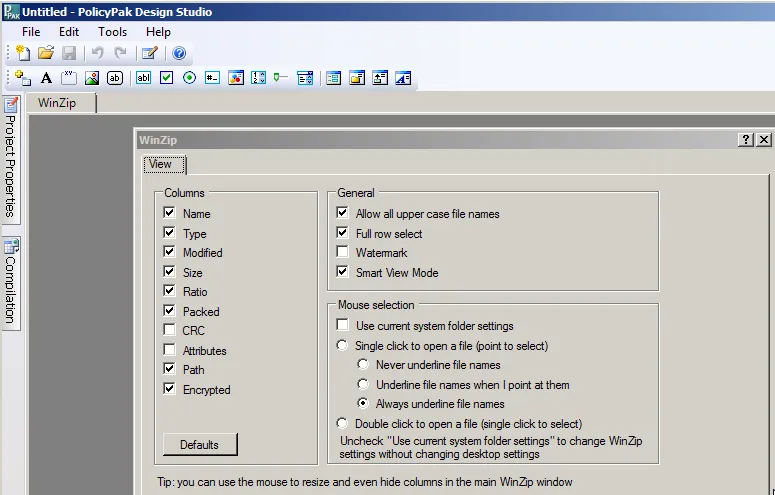Select the Label tool (letter A icon)
775x495 pixels.
pos(46,78)
